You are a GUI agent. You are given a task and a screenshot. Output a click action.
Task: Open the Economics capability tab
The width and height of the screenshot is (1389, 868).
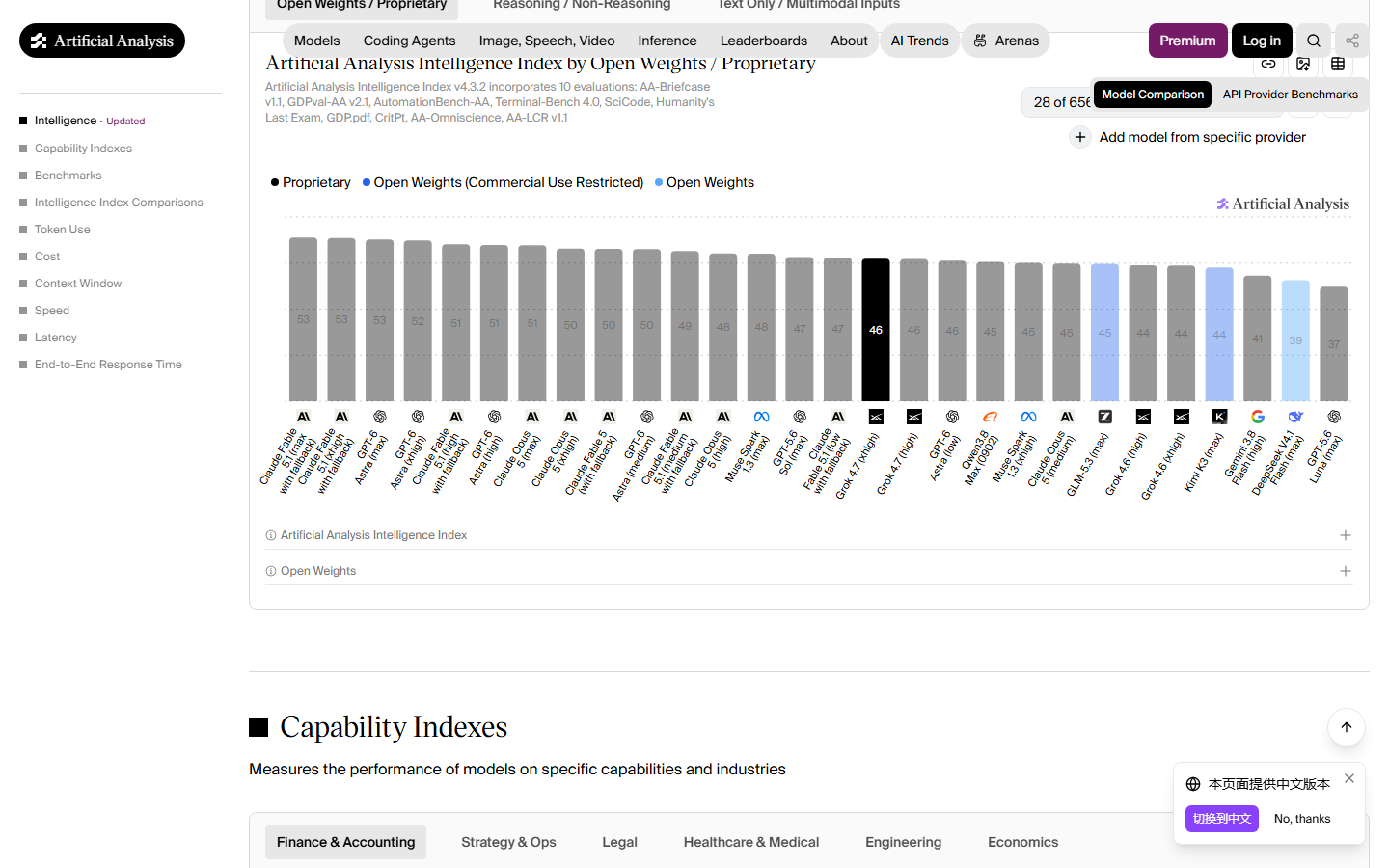click(1022, 842)
